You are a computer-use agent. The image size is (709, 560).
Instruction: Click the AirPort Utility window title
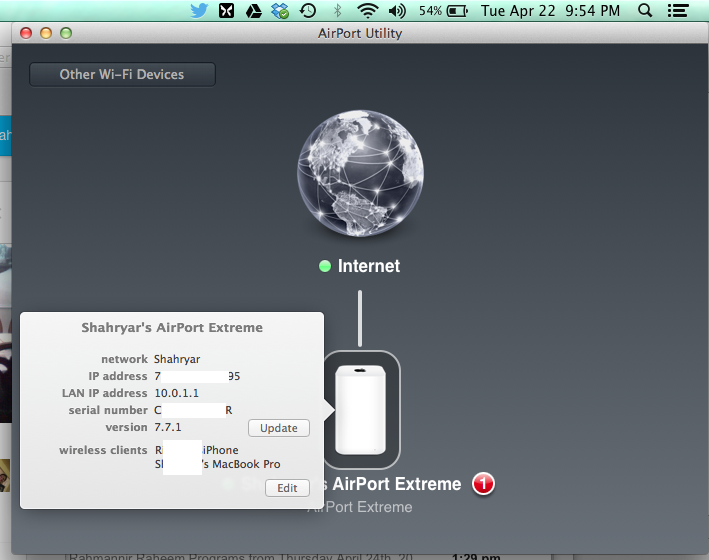click(359, 33)
